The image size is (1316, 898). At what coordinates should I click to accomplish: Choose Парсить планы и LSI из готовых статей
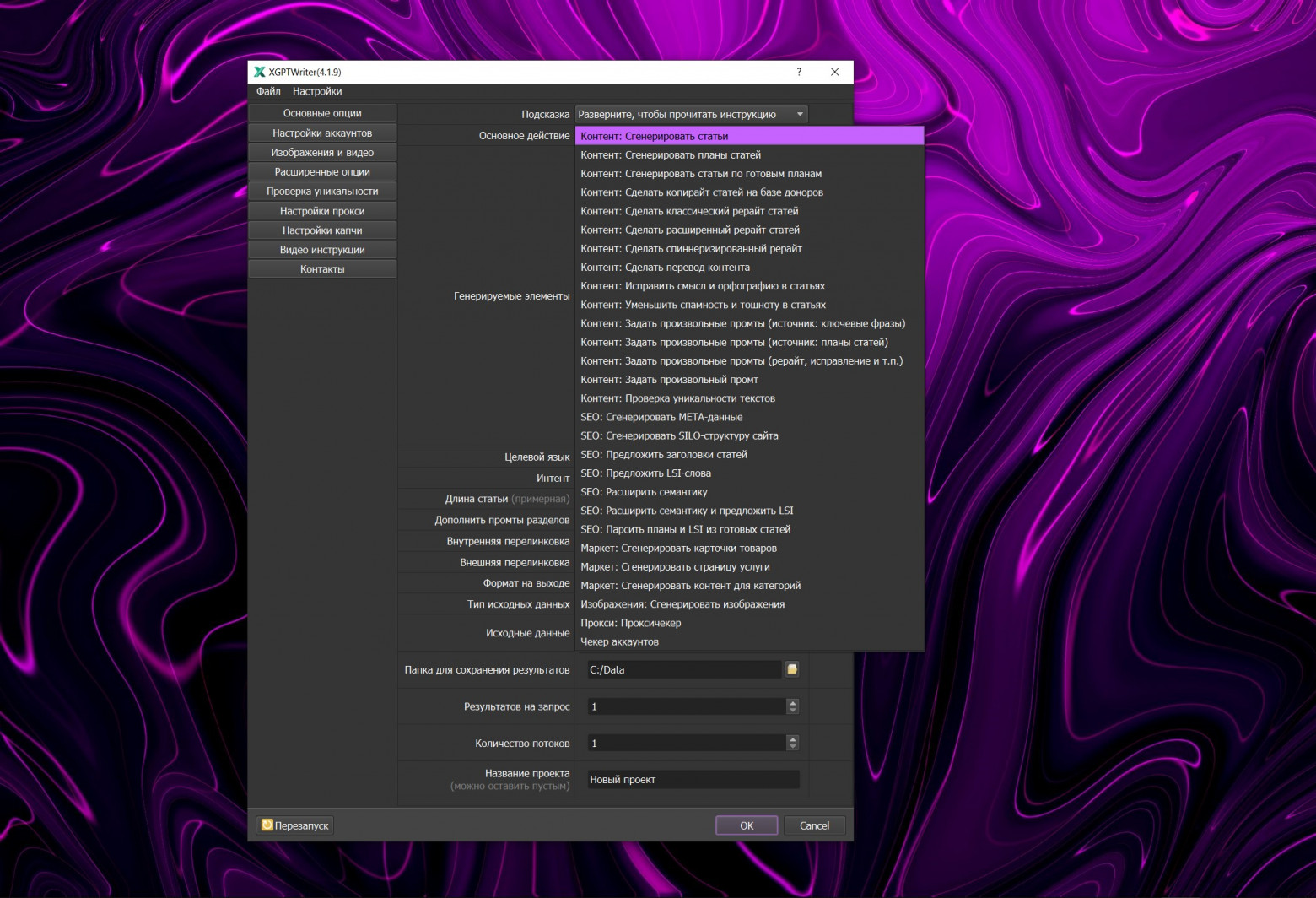[x=749, y=529]
